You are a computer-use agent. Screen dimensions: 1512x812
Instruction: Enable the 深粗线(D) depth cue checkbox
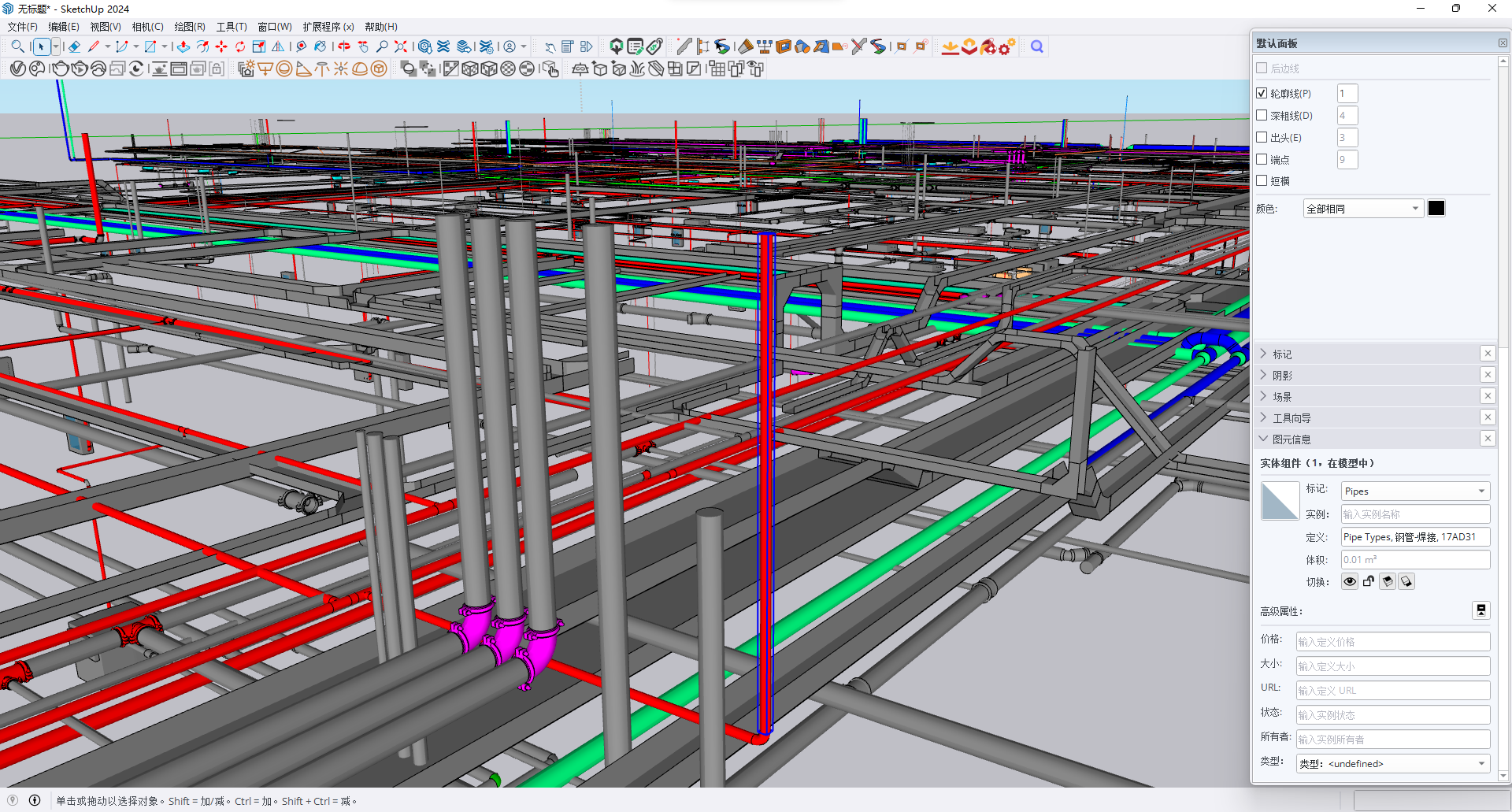[1262, 115]
